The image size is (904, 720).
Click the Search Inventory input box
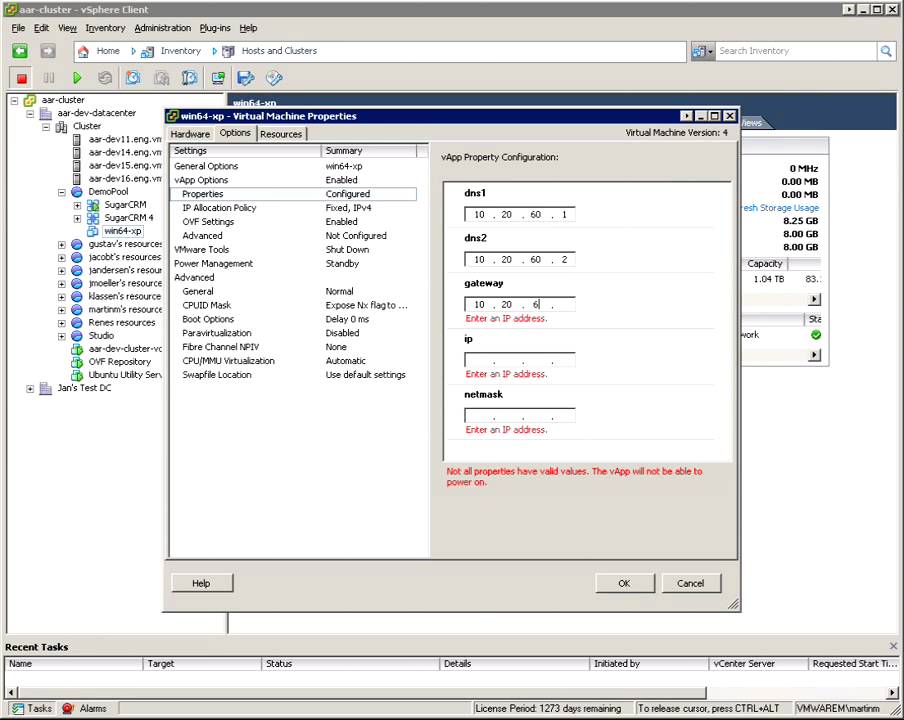click(x=796, y=51)
